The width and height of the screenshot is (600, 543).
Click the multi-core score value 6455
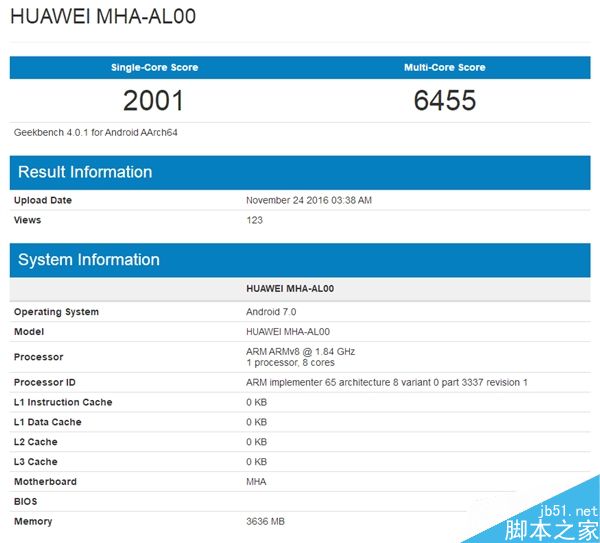point(445,101)
